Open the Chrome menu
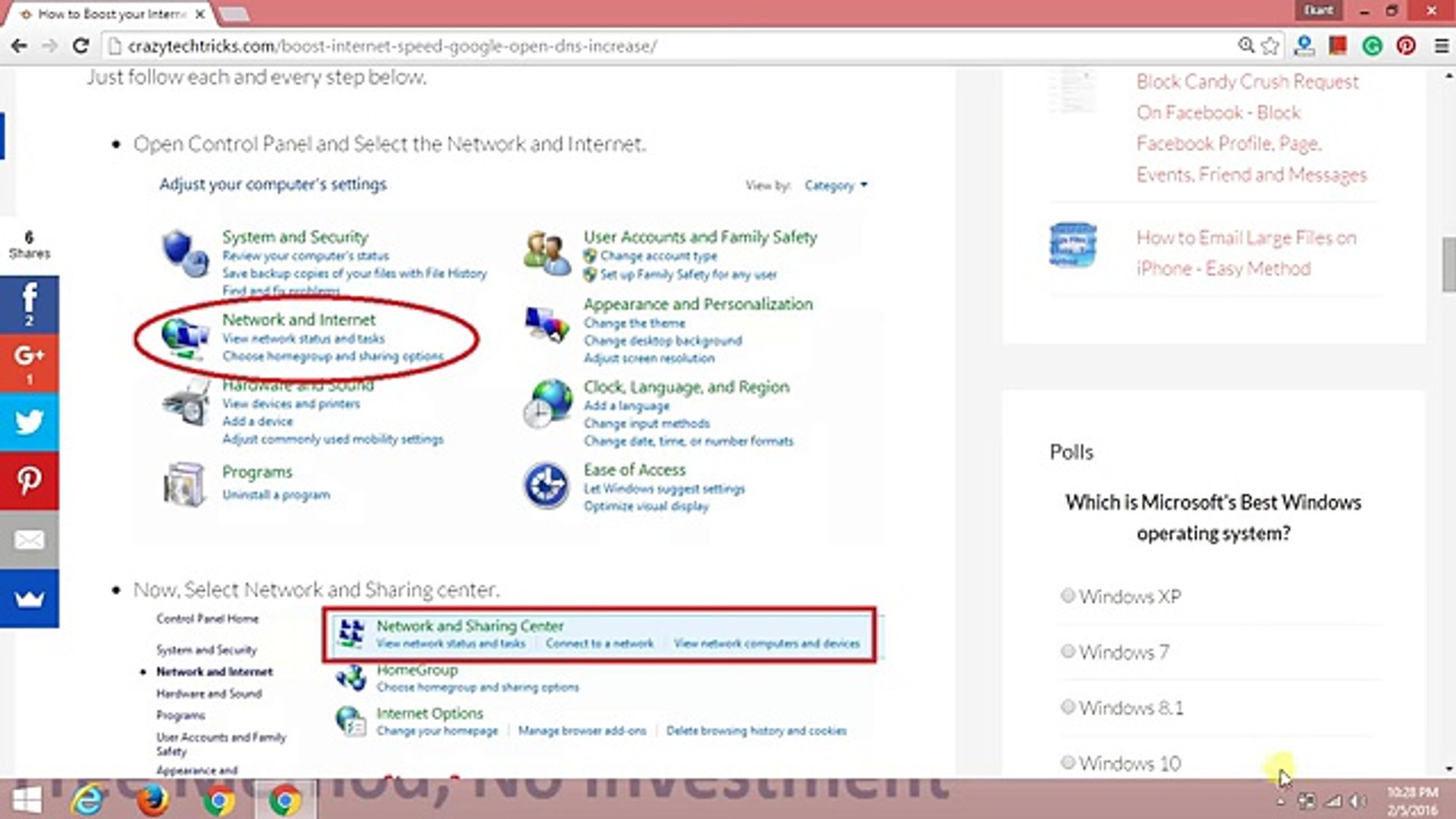Image resolution: width=1456 pixels, height=819 pixels. pos(1440,45)
